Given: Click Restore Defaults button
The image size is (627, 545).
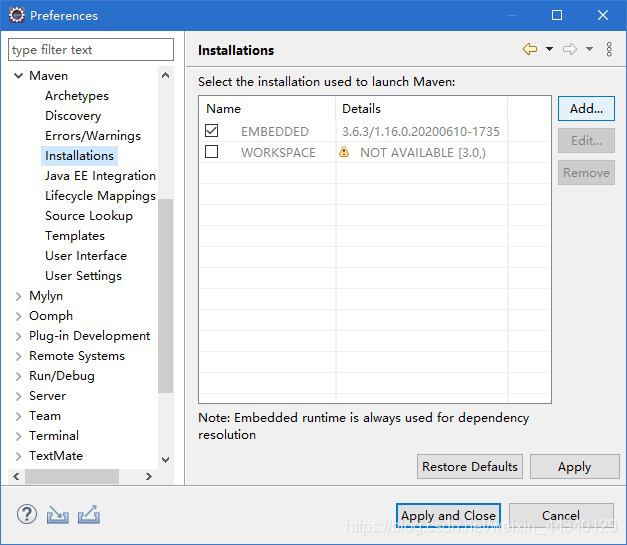Looking at the screenshot, I should click(x=470, y=466).
